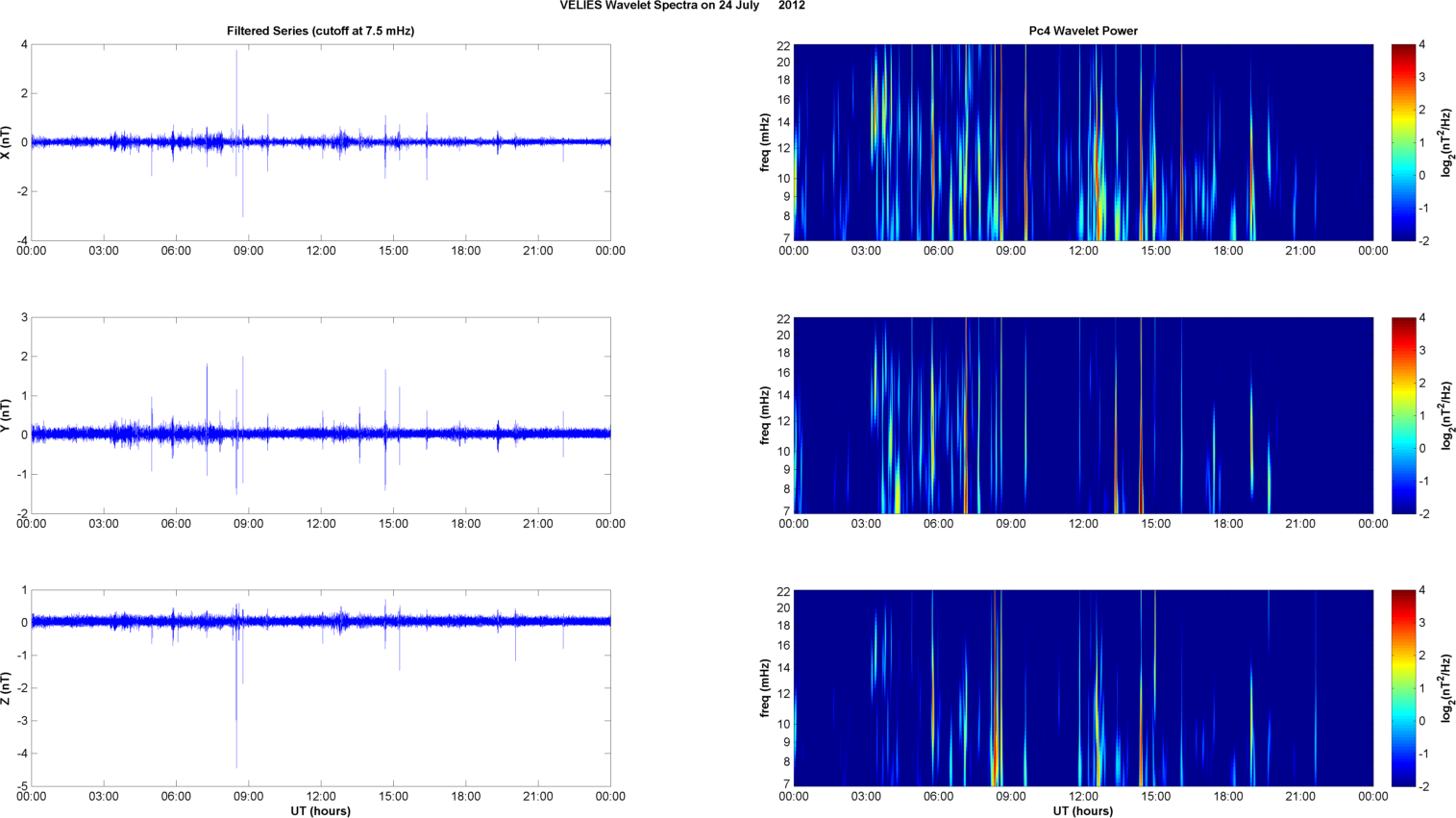Click the Y (nT) axis label
The height and width of the screenshot is (818, 1456).
tap(7, 415)
